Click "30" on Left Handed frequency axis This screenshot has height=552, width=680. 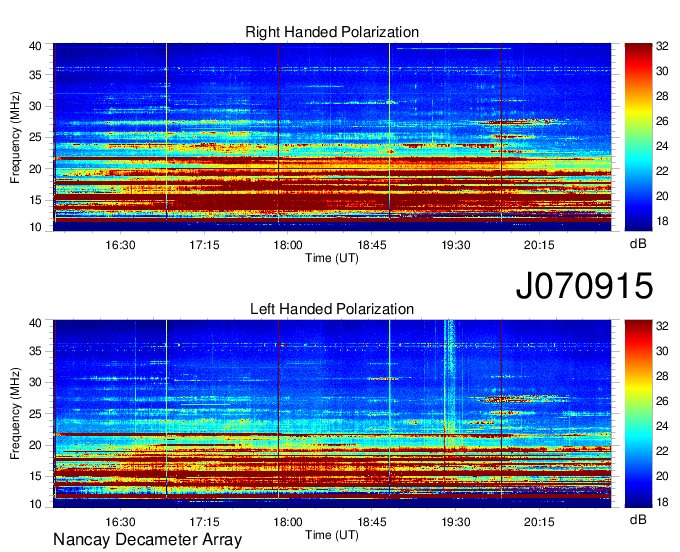click(36, 382)
